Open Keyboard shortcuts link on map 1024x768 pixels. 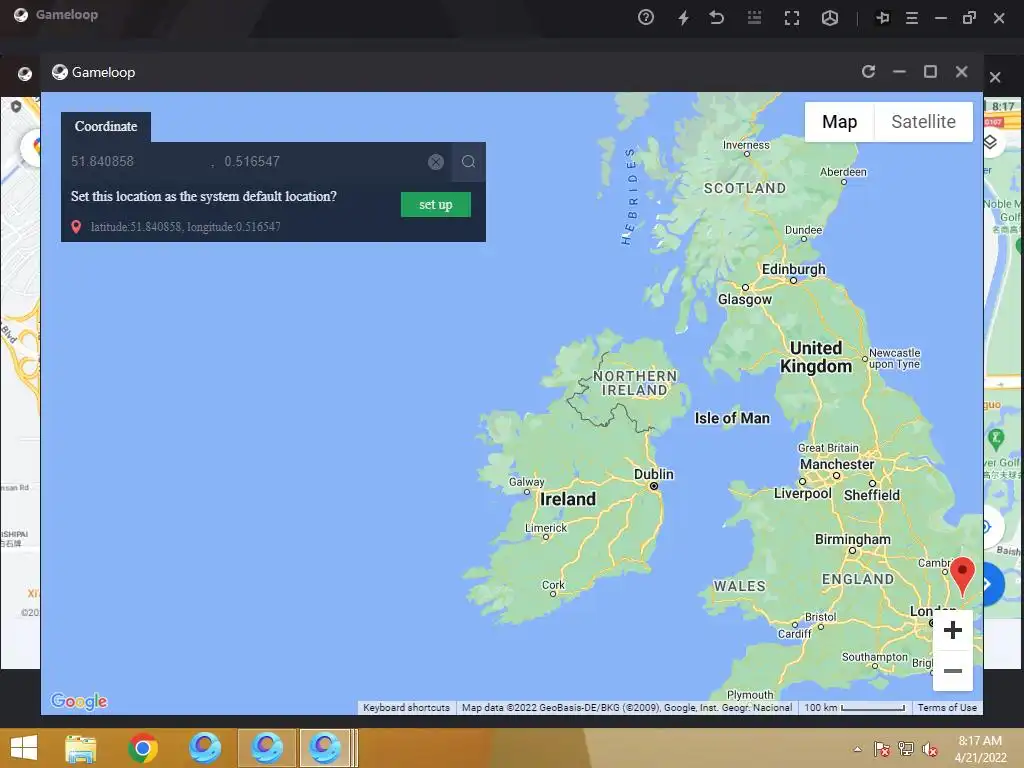(x=406, y=707)
